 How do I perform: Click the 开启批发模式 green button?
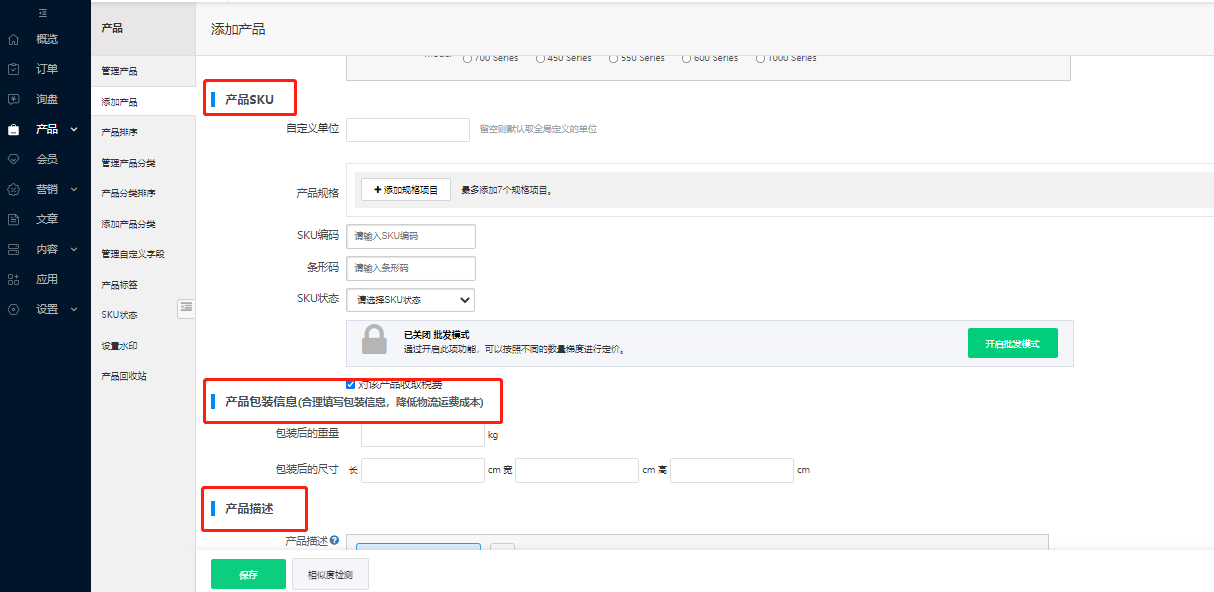pos(1012,343)
